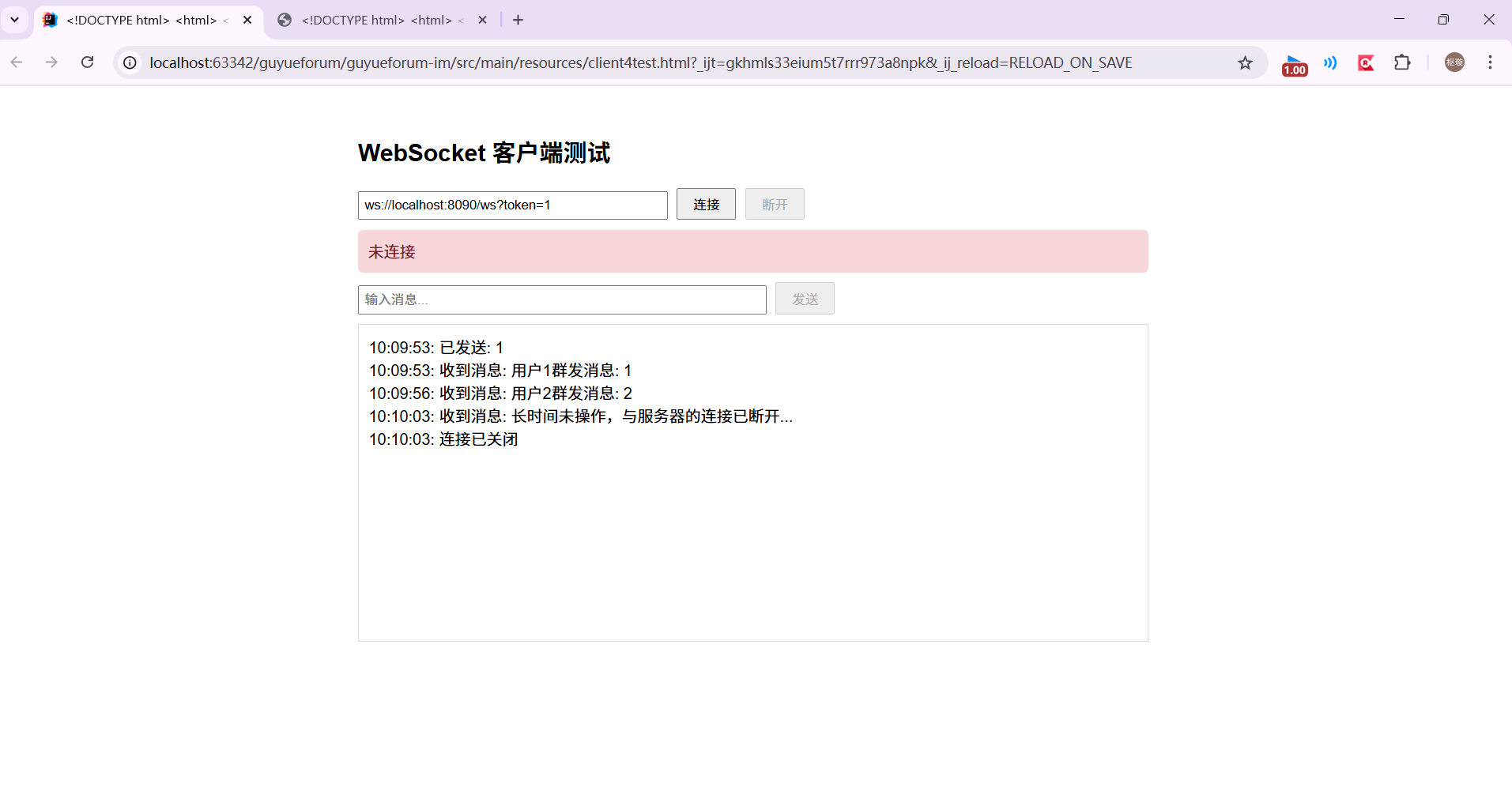Go forward to next page

[x=51, y=62]
